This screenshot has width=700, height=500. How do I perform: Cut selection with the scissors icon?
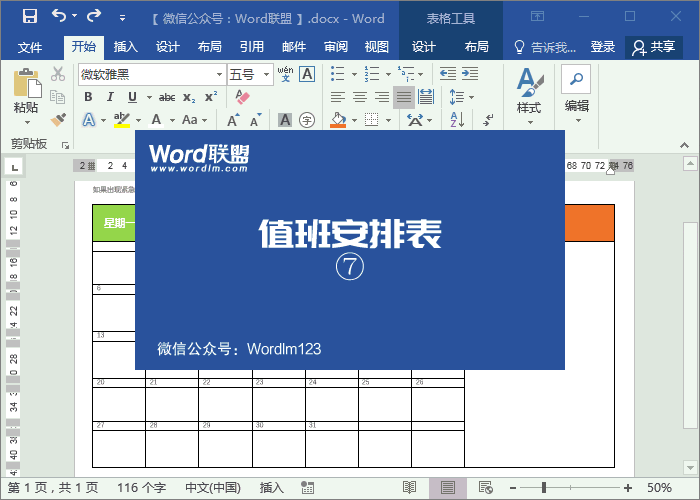coord(58,74)
